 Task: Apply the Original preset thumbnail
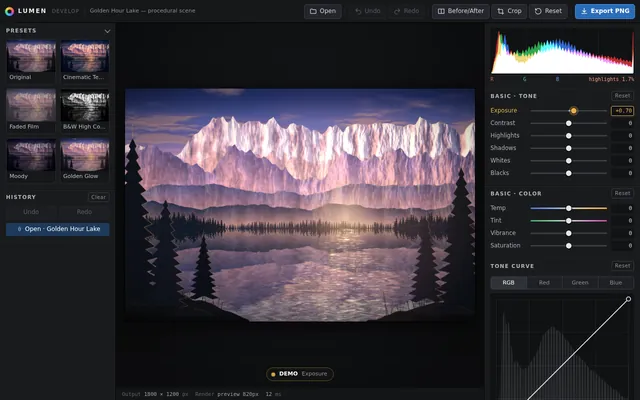click(31, 60)
